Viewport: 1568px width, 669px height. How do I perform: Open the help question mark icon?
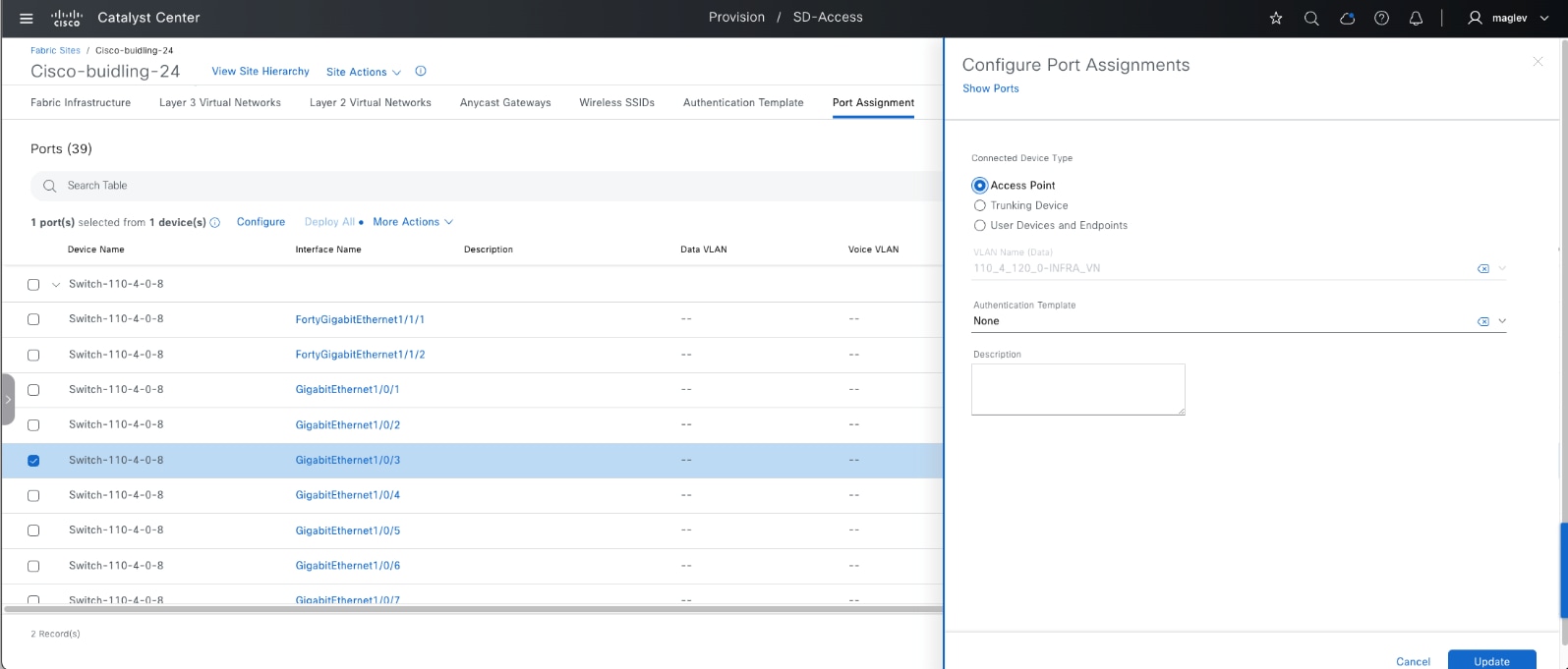click(x=1381, y=19)
